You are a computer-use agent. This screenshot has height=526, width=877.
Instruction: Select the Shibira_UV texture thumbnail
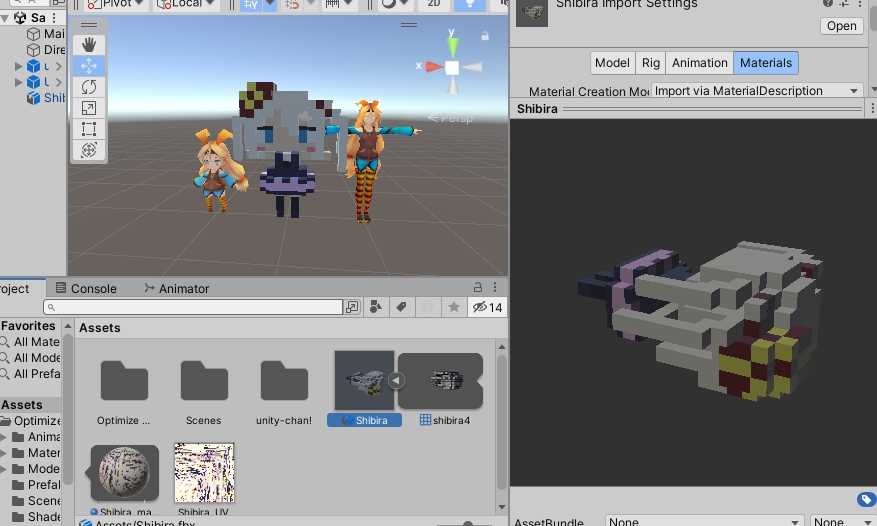[204, 473]
